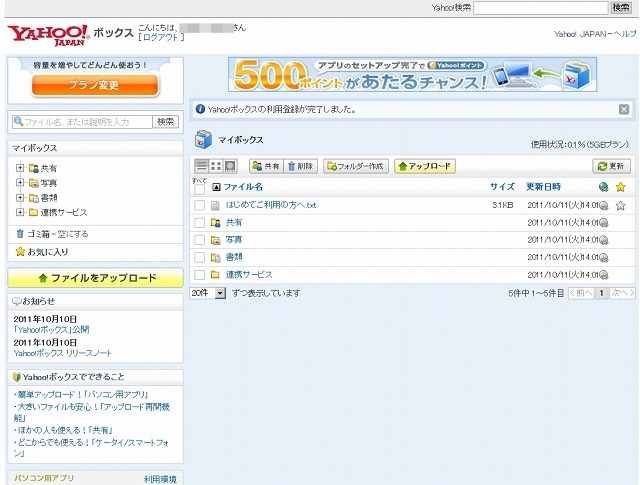
Task: Click the 連携サービス folder icon in file list
Action: [215, 274]
